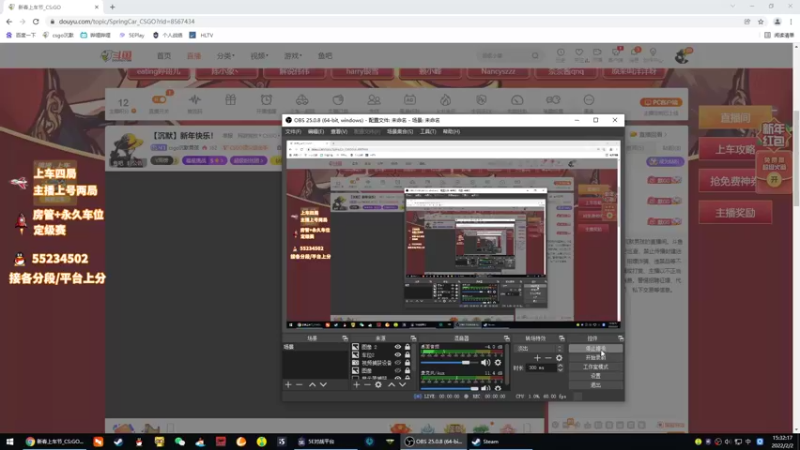Toggle lock on the video capture device source
The height and width of the screenshot is (450, 800).
coord(407,363)
